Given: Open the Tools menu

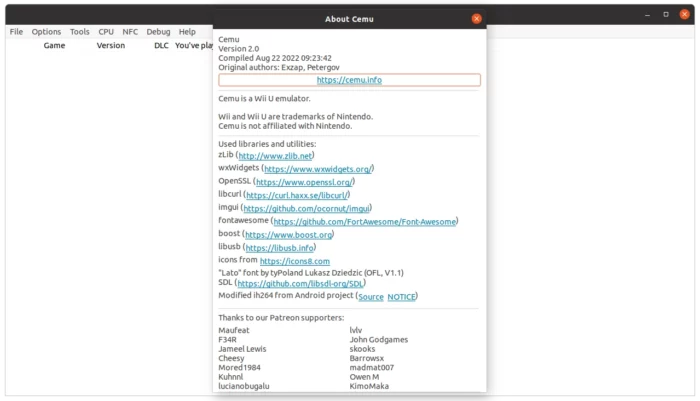Looking at the screenshot, I should pos(79,32).
